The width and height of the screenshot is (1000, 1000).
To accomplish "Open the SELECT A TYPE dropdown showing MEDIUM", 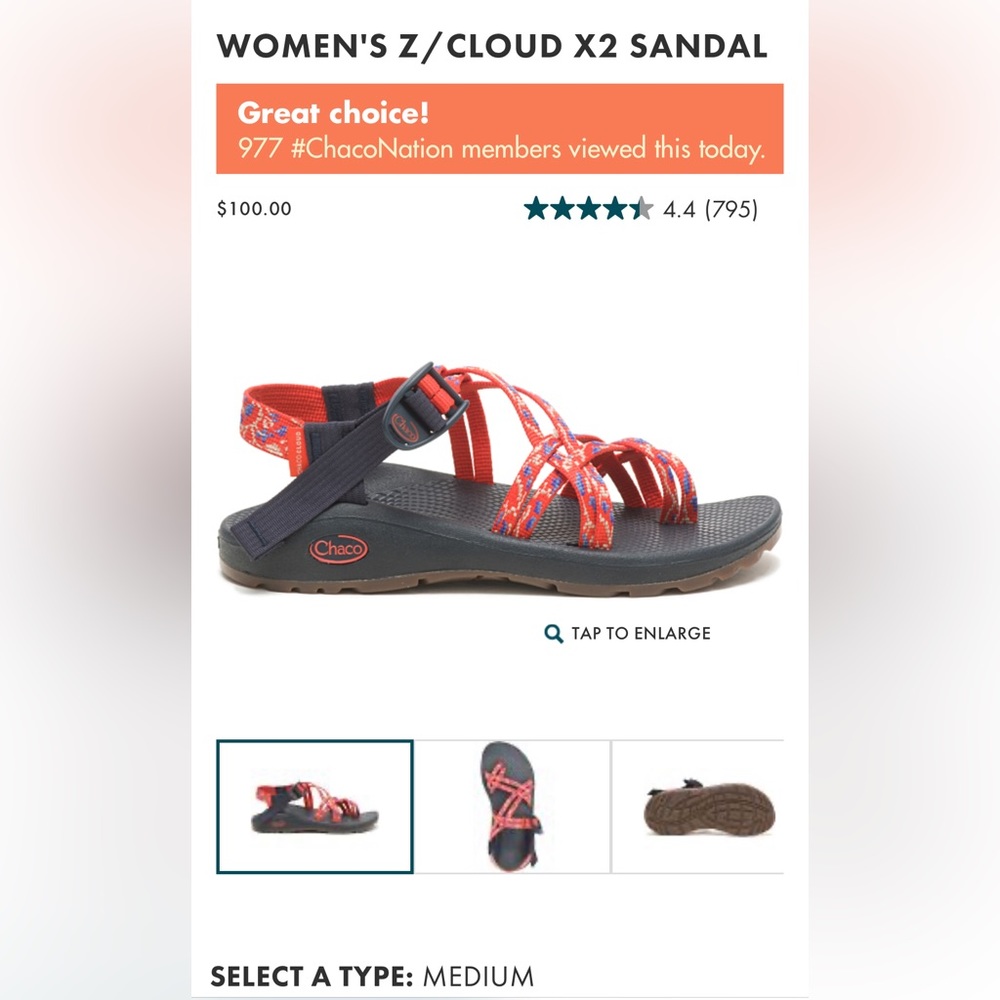I will coord(375,977).
